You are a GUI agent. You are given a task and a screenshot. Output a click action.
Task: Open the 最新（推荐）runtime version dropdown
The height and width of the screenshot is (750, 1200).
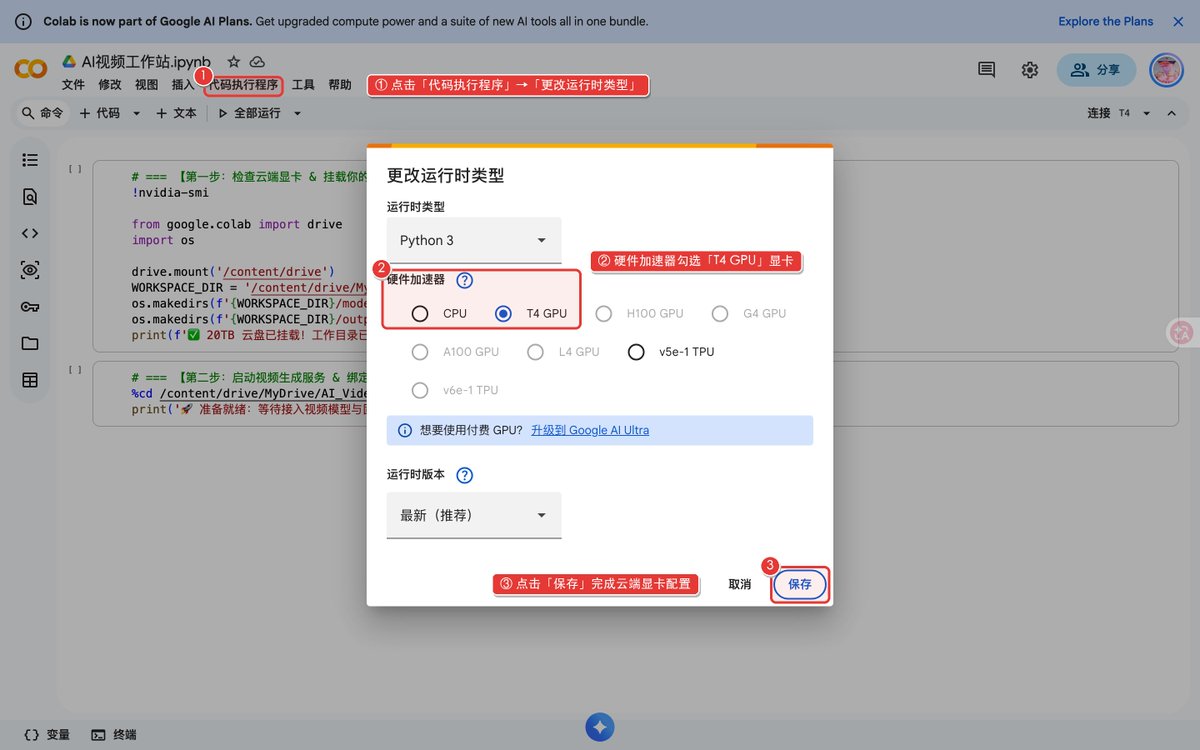474,515
